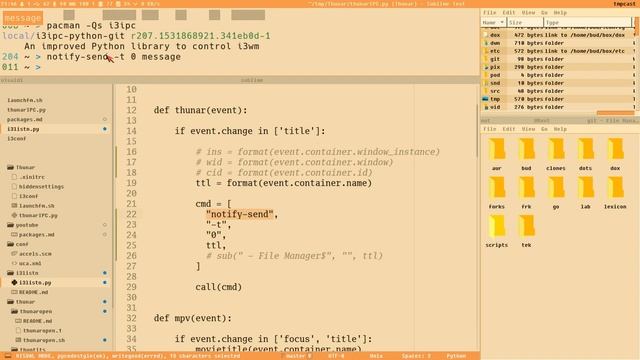The image size is (640, 360).
Task: Open File menu in lower file manager
Action: (489, 129)
